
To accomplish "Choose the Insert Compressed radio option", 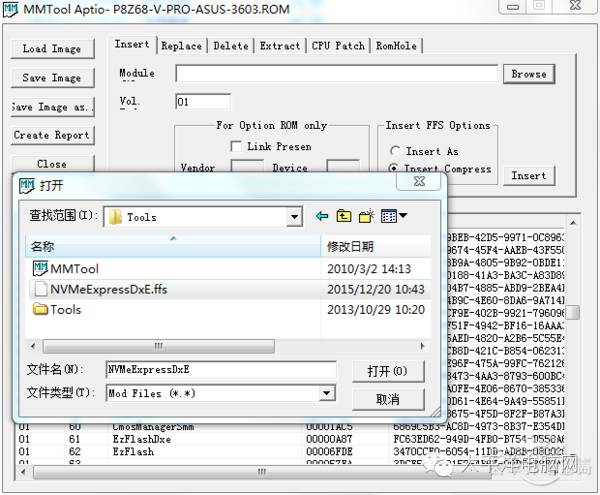I will [x=395, y=169].
